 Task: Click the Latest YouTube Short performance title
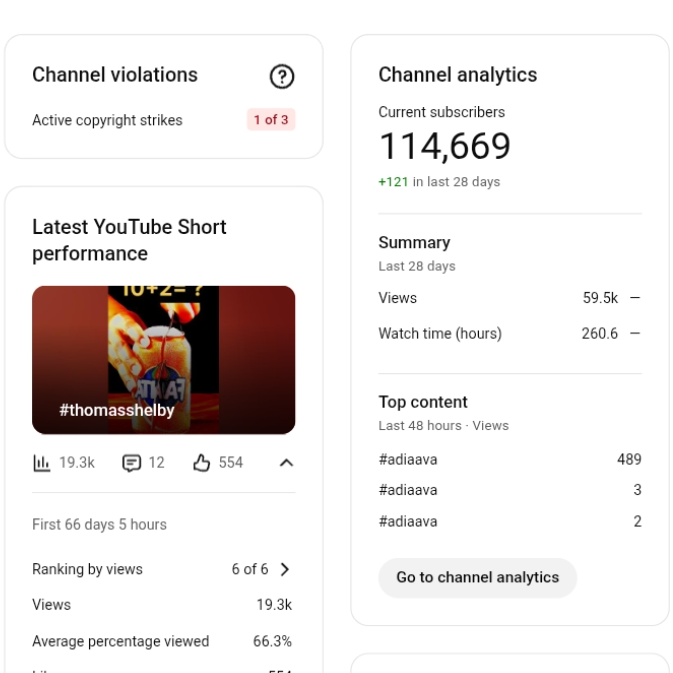130,240
